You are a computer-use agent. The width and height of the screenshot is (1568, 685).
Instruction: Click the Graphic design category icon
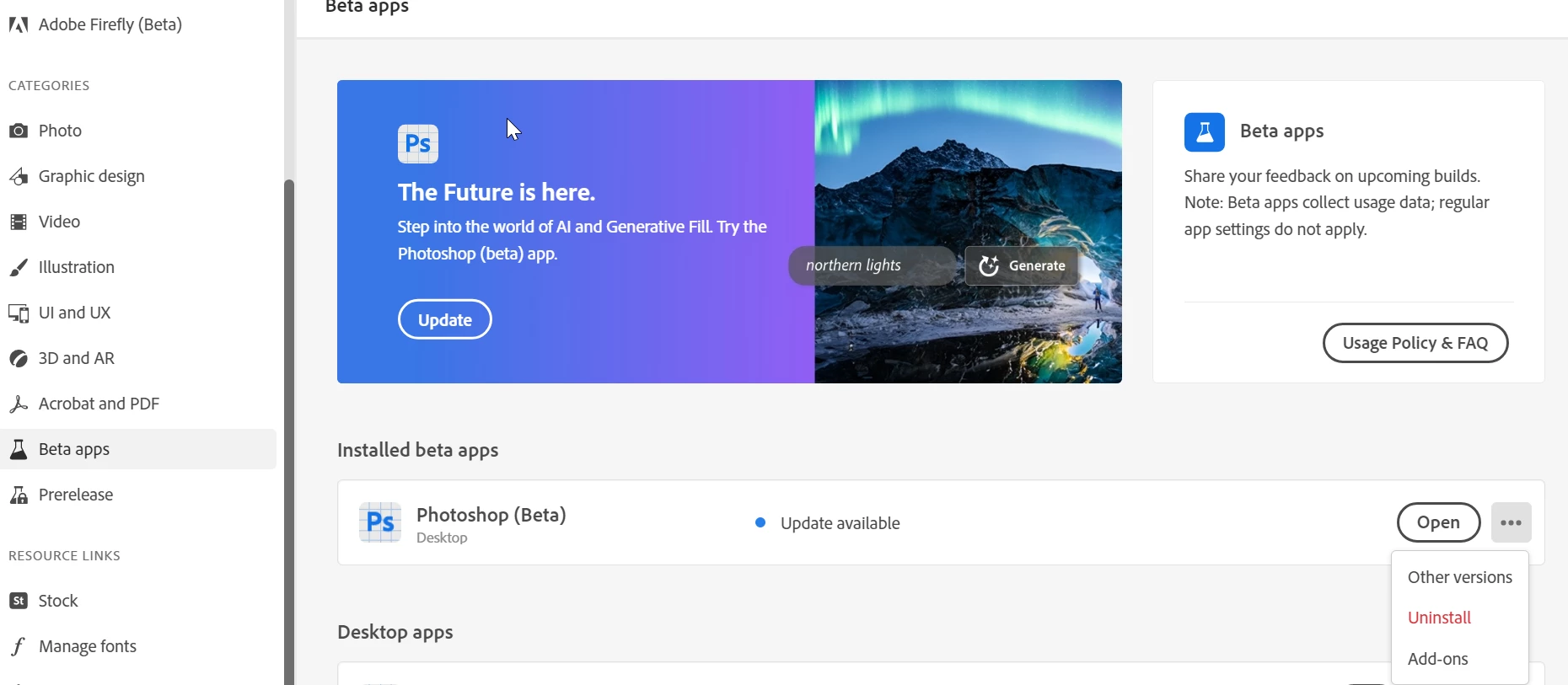(x=19, y=176)
